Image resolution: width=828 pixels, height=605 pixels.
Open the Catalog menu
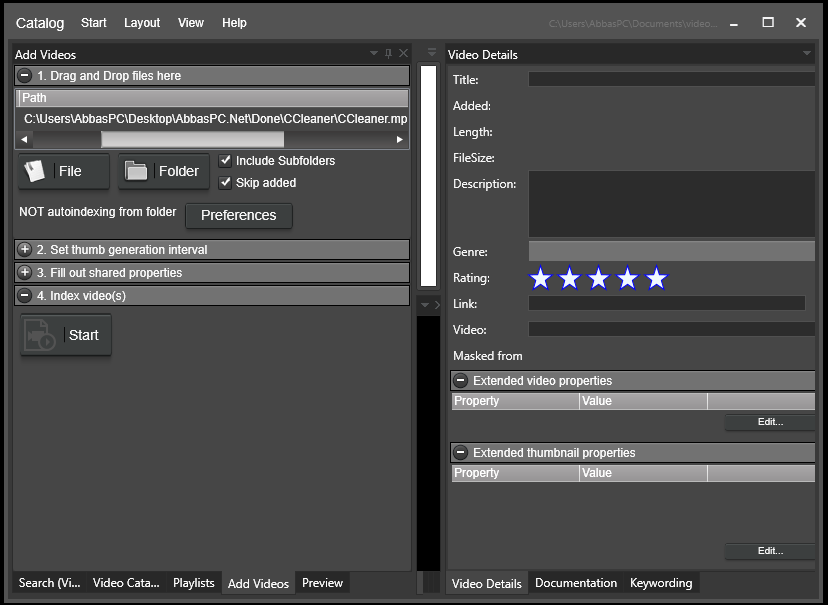[x=40, y=23]
